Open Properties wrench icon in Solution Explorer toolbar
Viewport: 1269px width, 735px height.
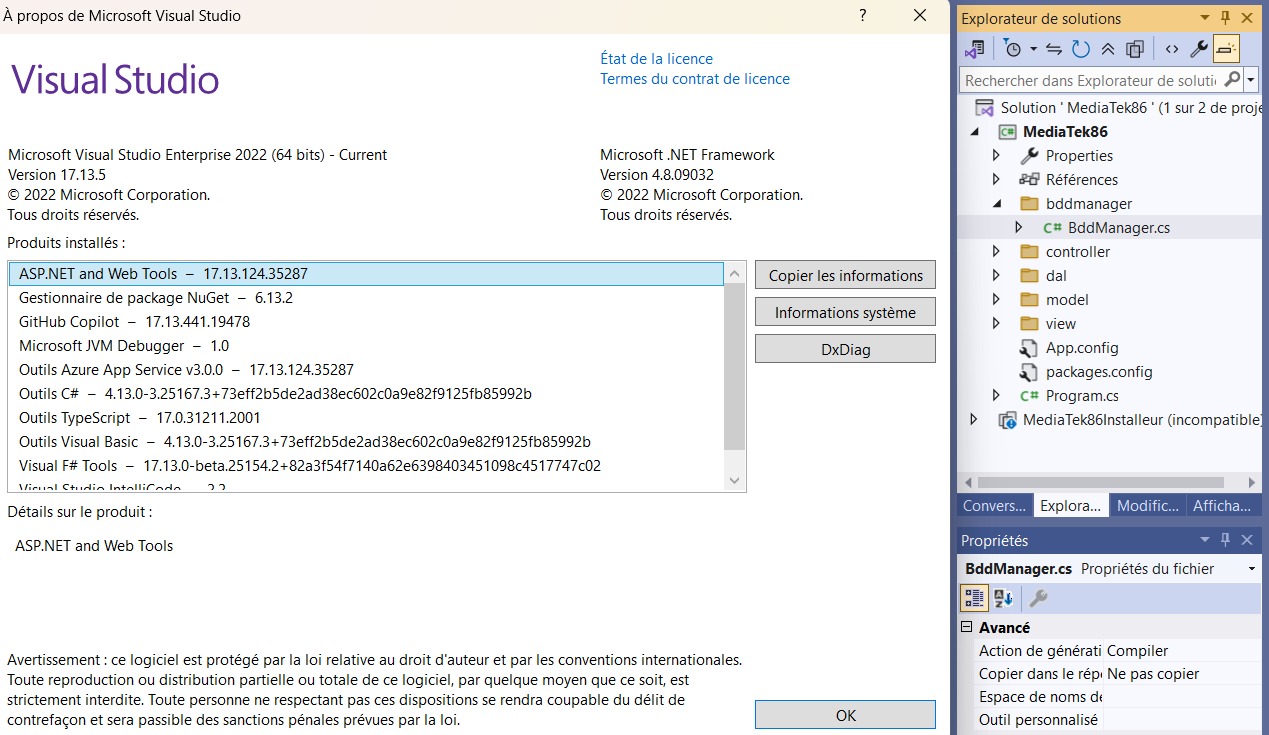pos(1199,48)
